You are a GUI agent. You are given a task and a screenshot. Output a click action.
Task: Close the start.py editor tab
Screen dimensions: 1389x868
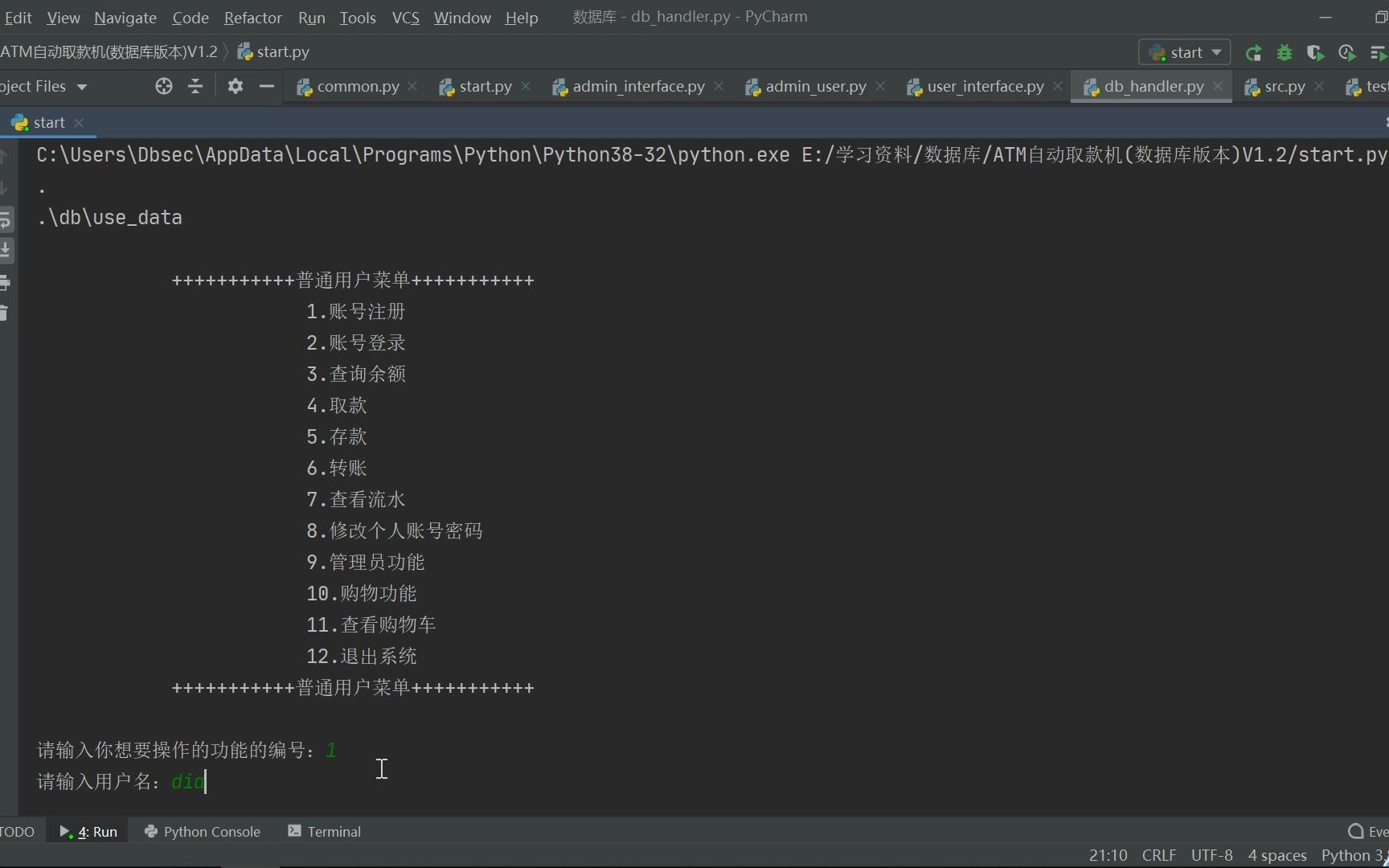click(x=526, y=86)
